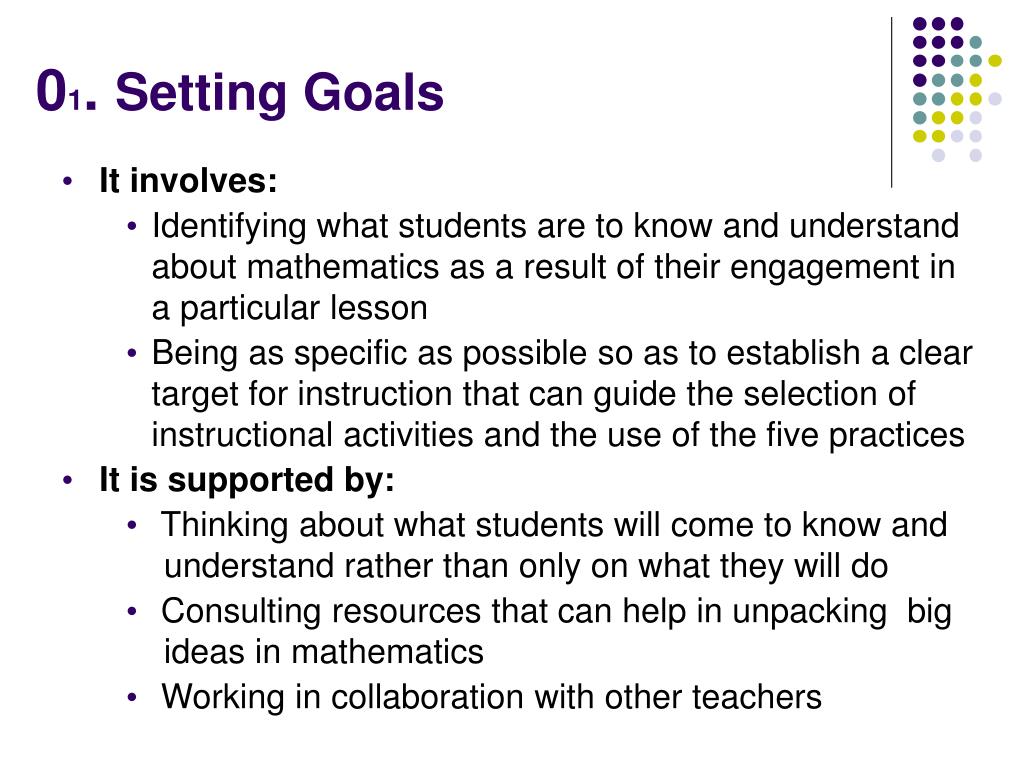Click the large "0" numeral in the title

[52, 91]
